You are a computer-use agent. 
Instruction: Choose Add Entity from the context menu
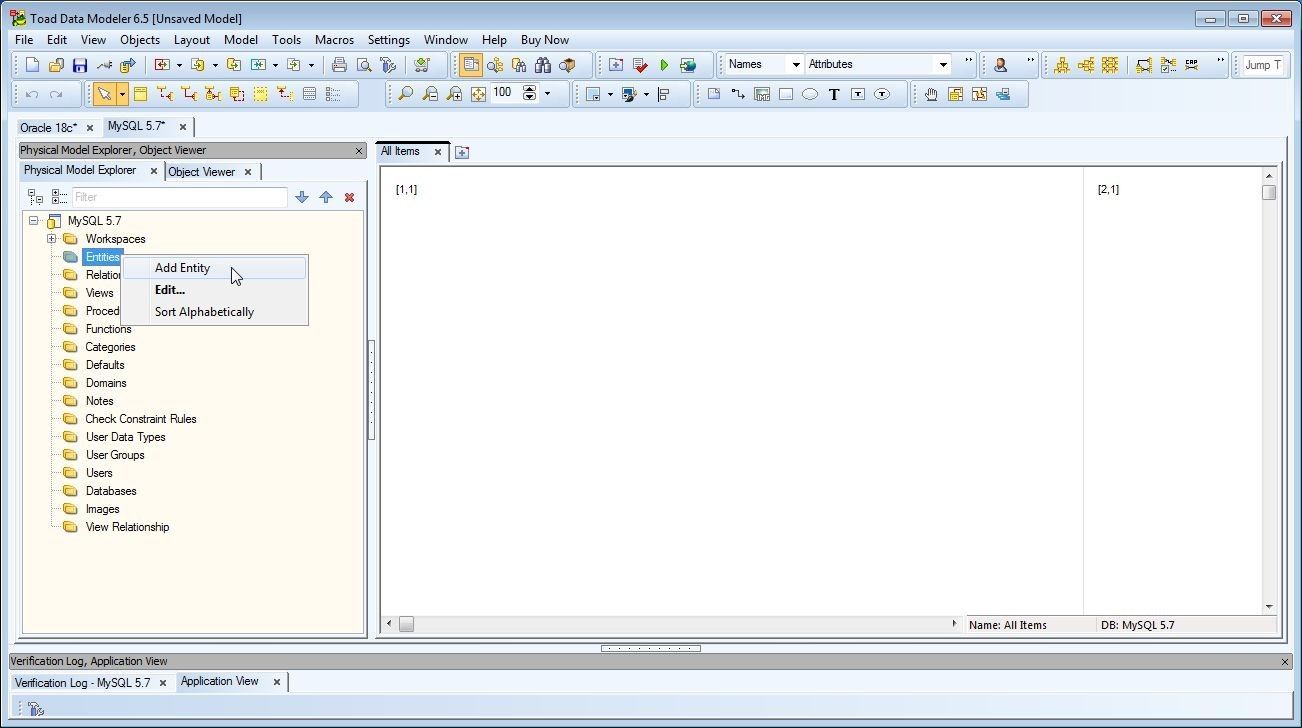[214, 268]
